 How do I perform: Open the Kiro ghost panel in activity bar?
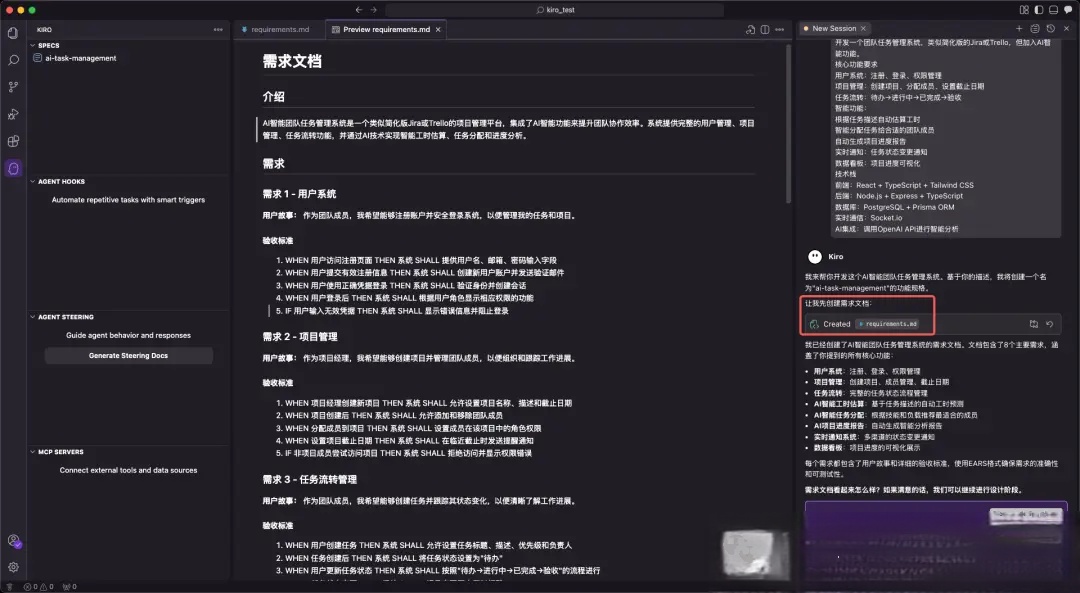(x=13, y=168)
